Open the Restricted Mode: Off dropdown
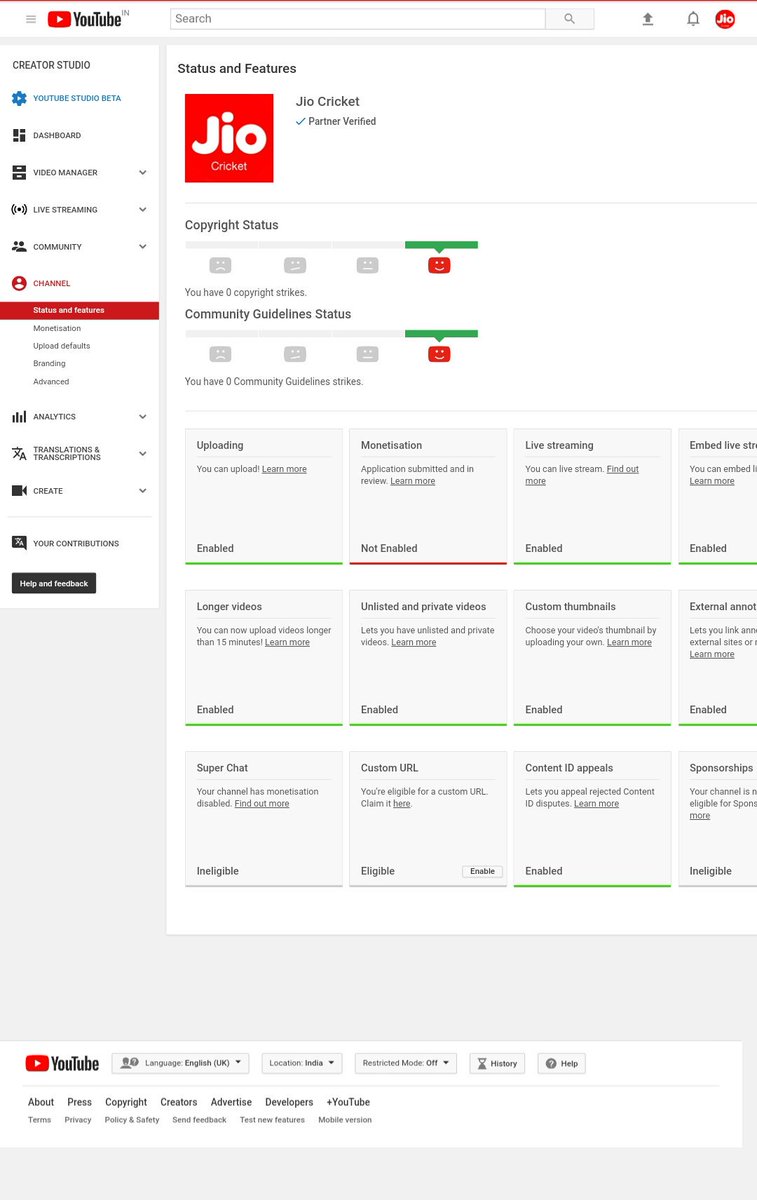 [x=406, y=1063]
